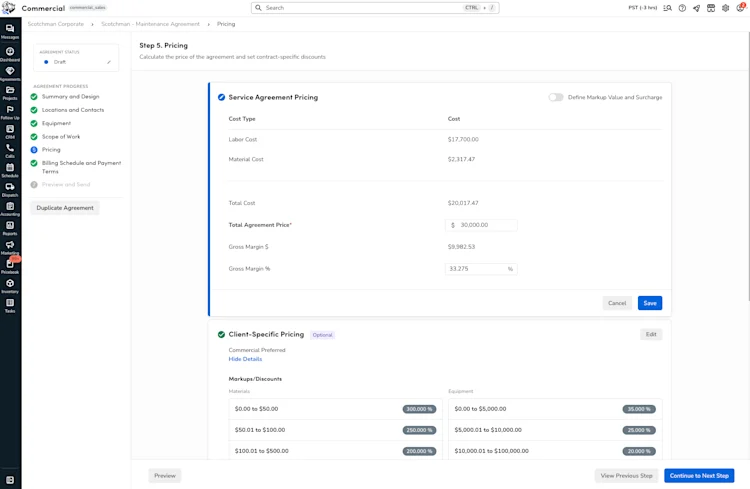The width and height of the screenshot is (750, 489).
Task: Click the rocket icon in the header
Action: [696, 8]
